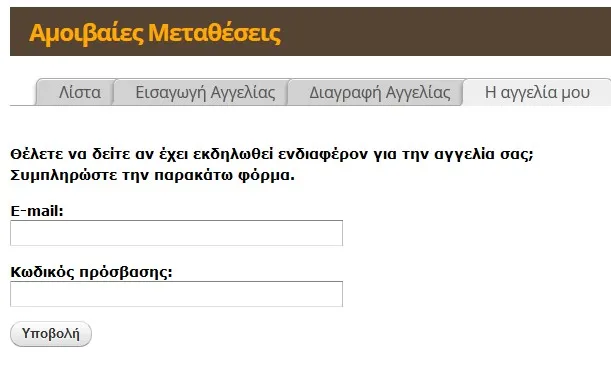Viewport: 611px width, 365px height.
Task: Pick Διαγραφή Αγγελίας to delete a listing
Action: (x=376, y=92)
